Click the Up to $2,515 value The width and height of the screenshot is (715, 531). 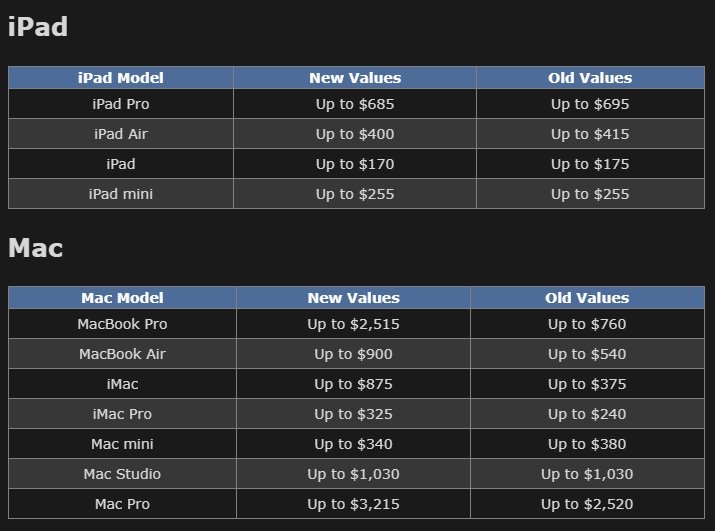354,324
